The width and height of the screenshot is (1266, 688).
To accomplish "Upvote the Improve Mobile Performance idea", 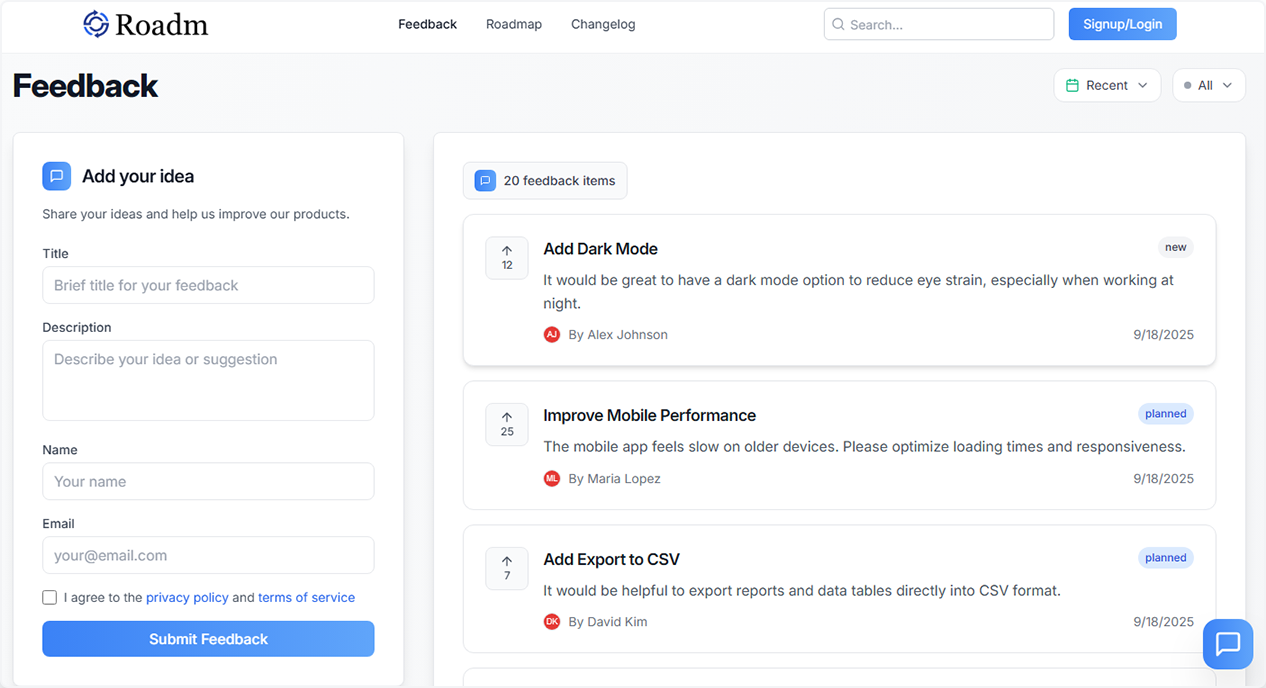I will 507,424.
